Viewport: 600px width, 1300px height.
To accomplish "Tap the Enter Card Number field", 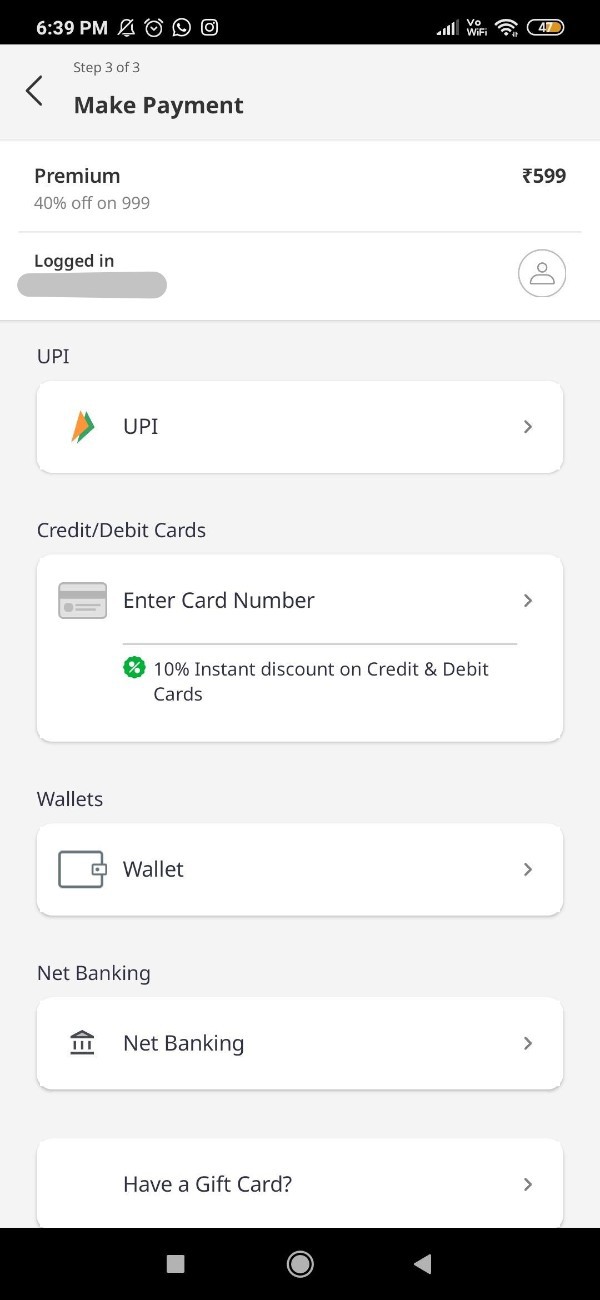I will 300,600.
